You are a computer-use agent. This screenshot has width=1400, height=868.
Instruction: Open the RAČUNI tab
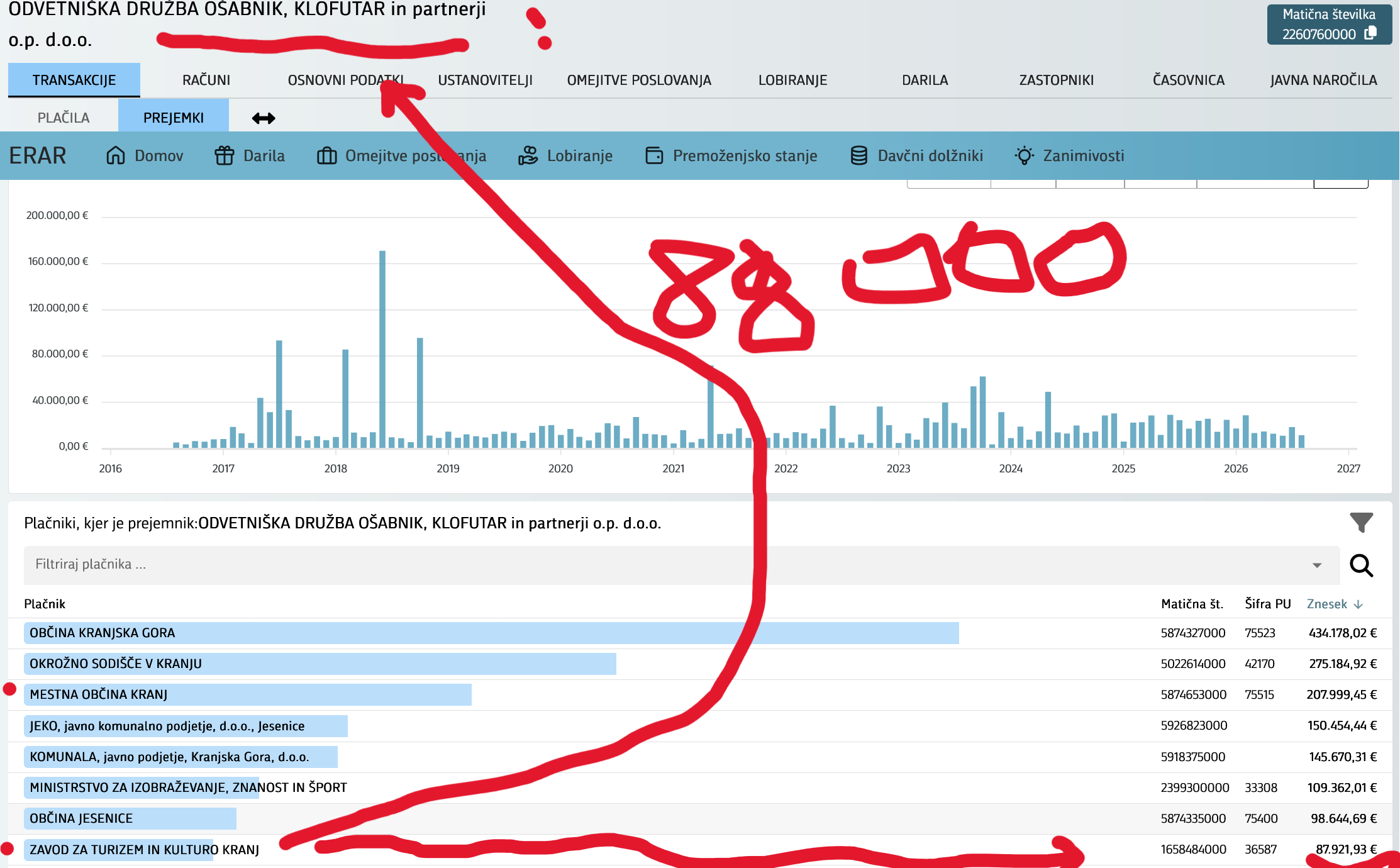click(206, 80)
